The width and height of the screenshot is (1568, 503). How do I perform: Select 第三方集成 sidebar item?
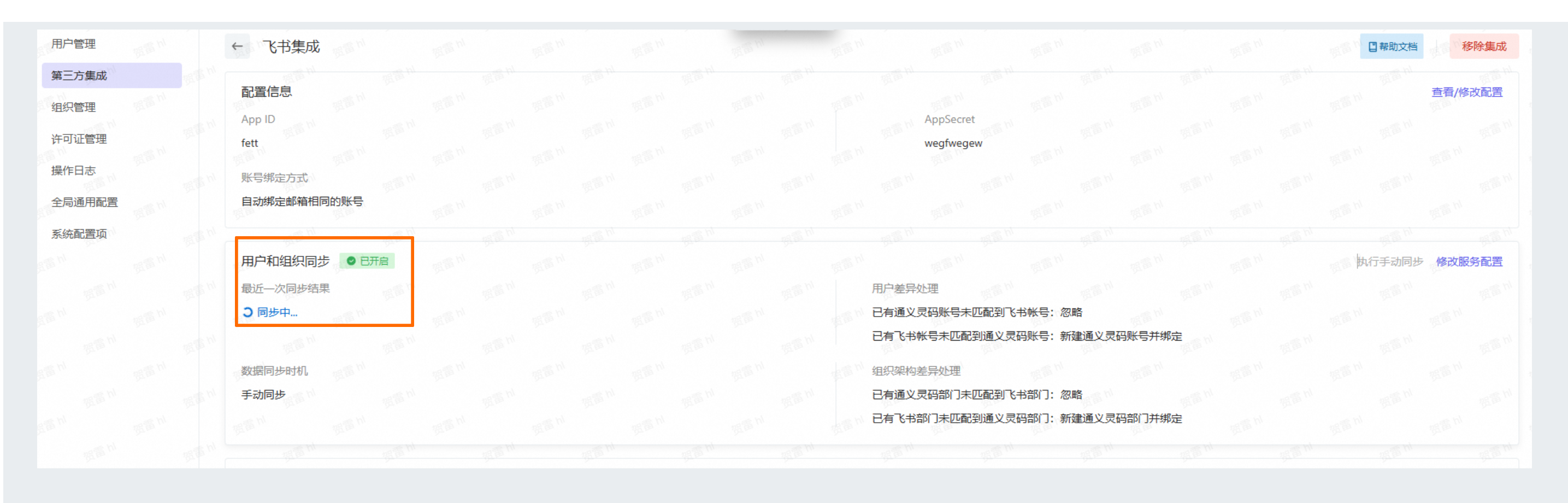tap(79, 75)
